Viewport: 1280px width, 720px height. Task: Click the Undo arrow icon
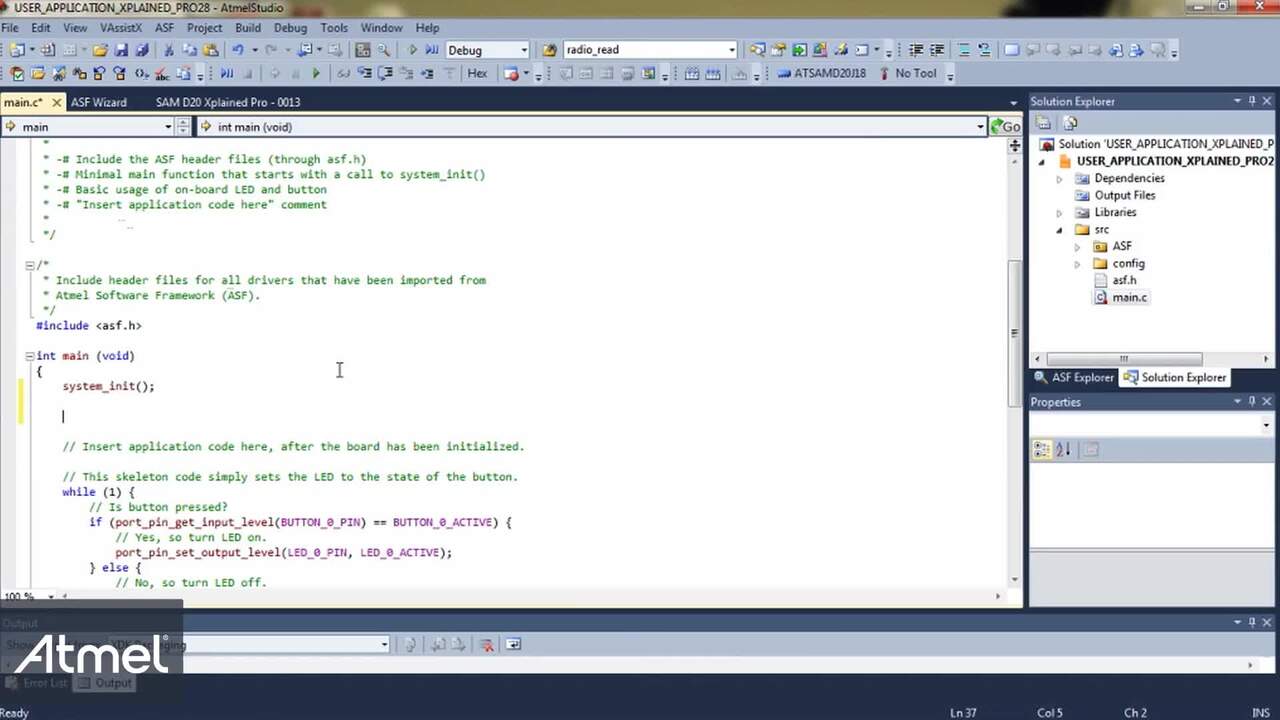237,50
